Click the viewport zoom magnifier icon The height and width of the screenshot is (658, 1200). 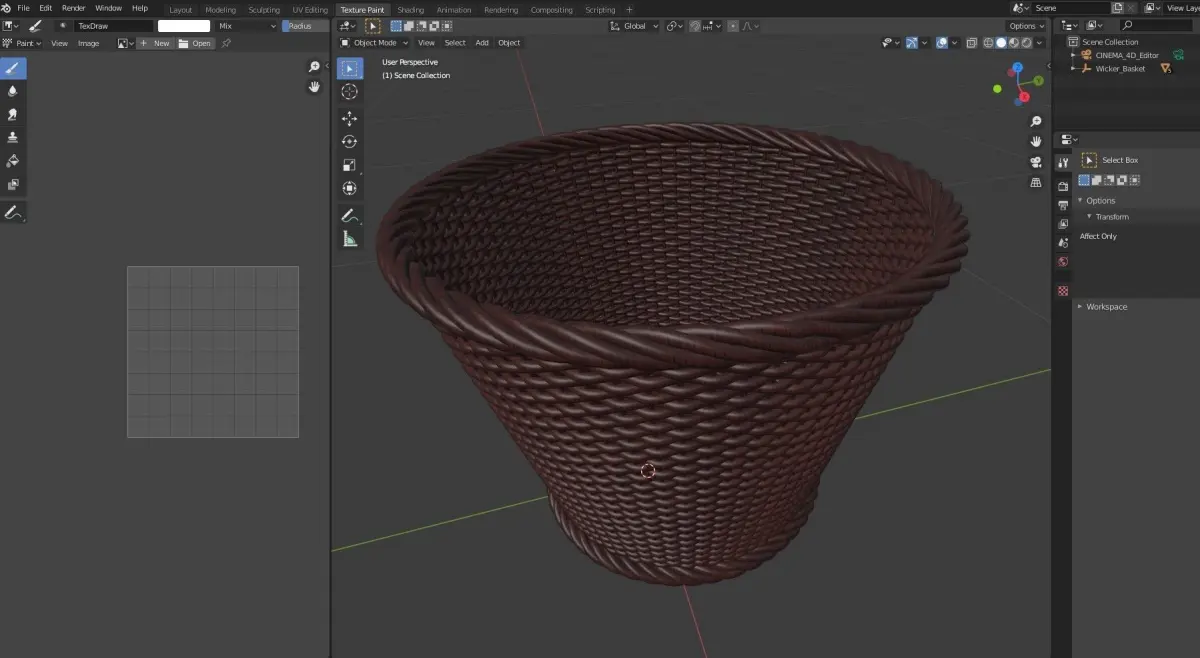[x=1036, y=121]
